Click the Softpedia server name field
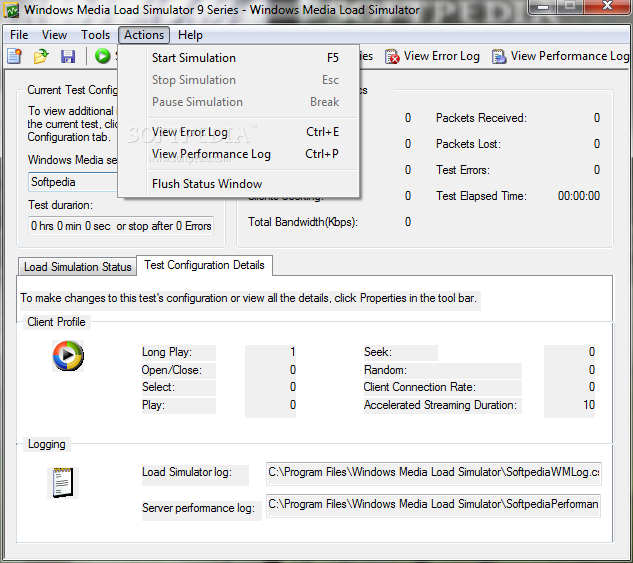 click(74, 182)
